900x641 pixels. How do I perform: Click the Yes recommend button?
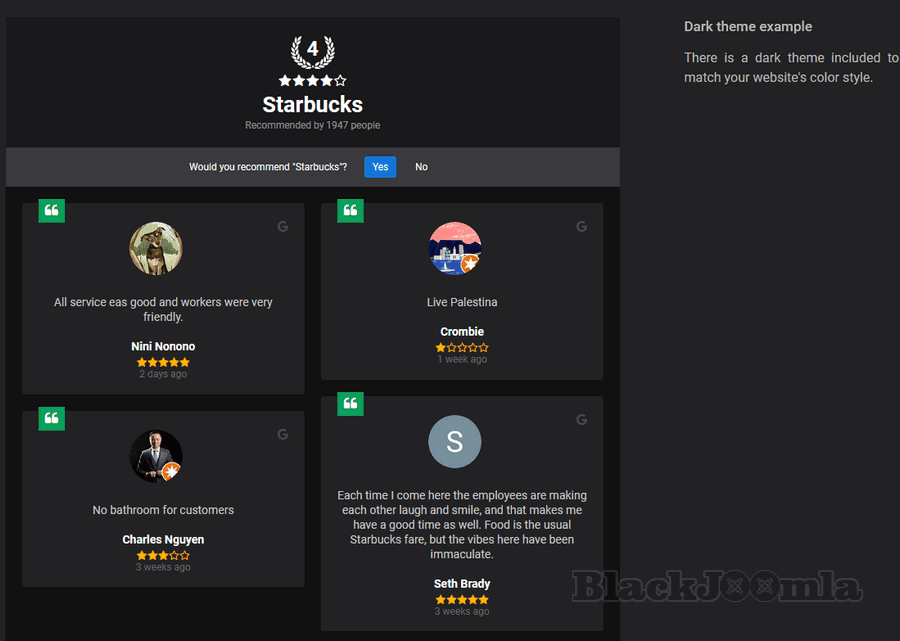380,167
